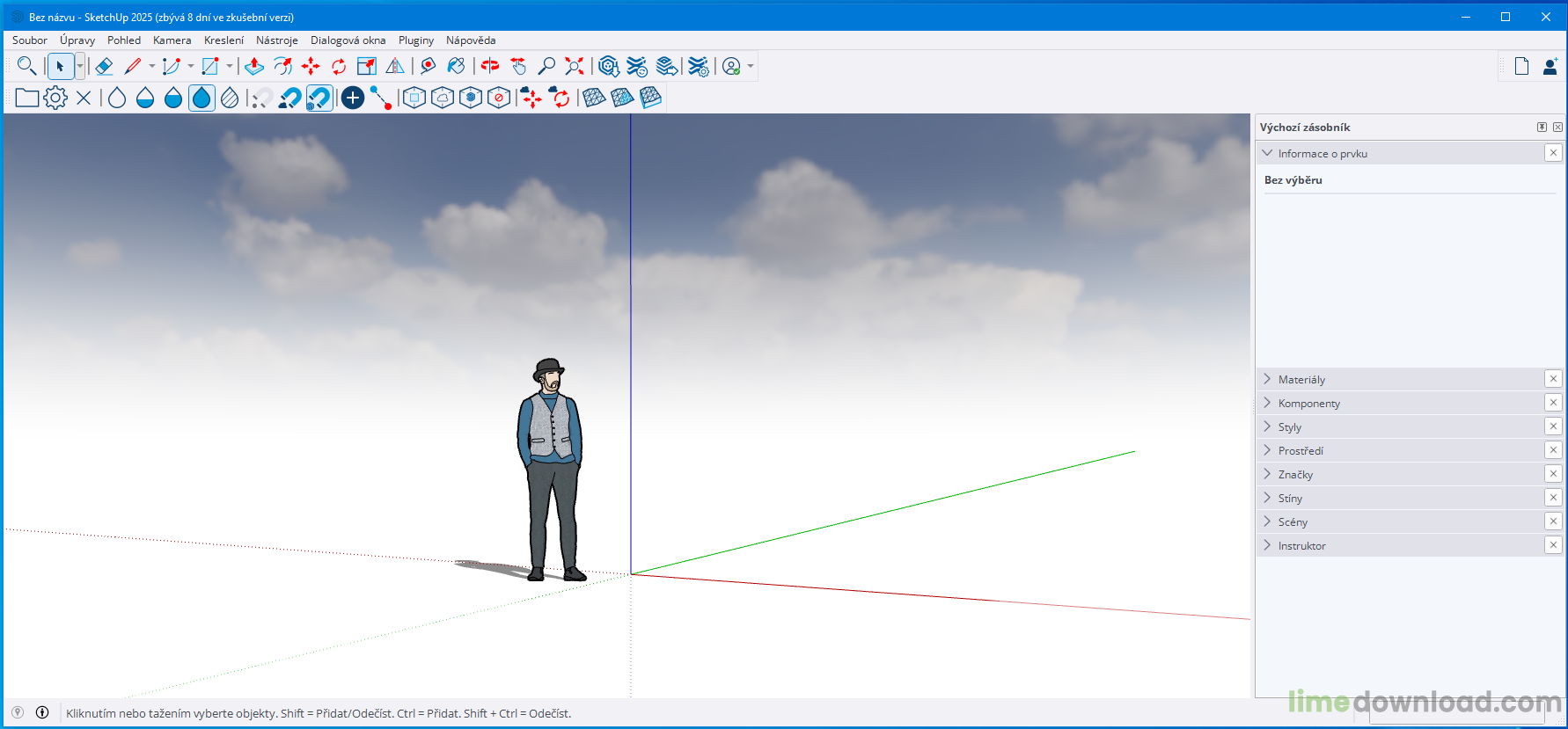Click the Search magnifier in toolbar

pos(26,66)
